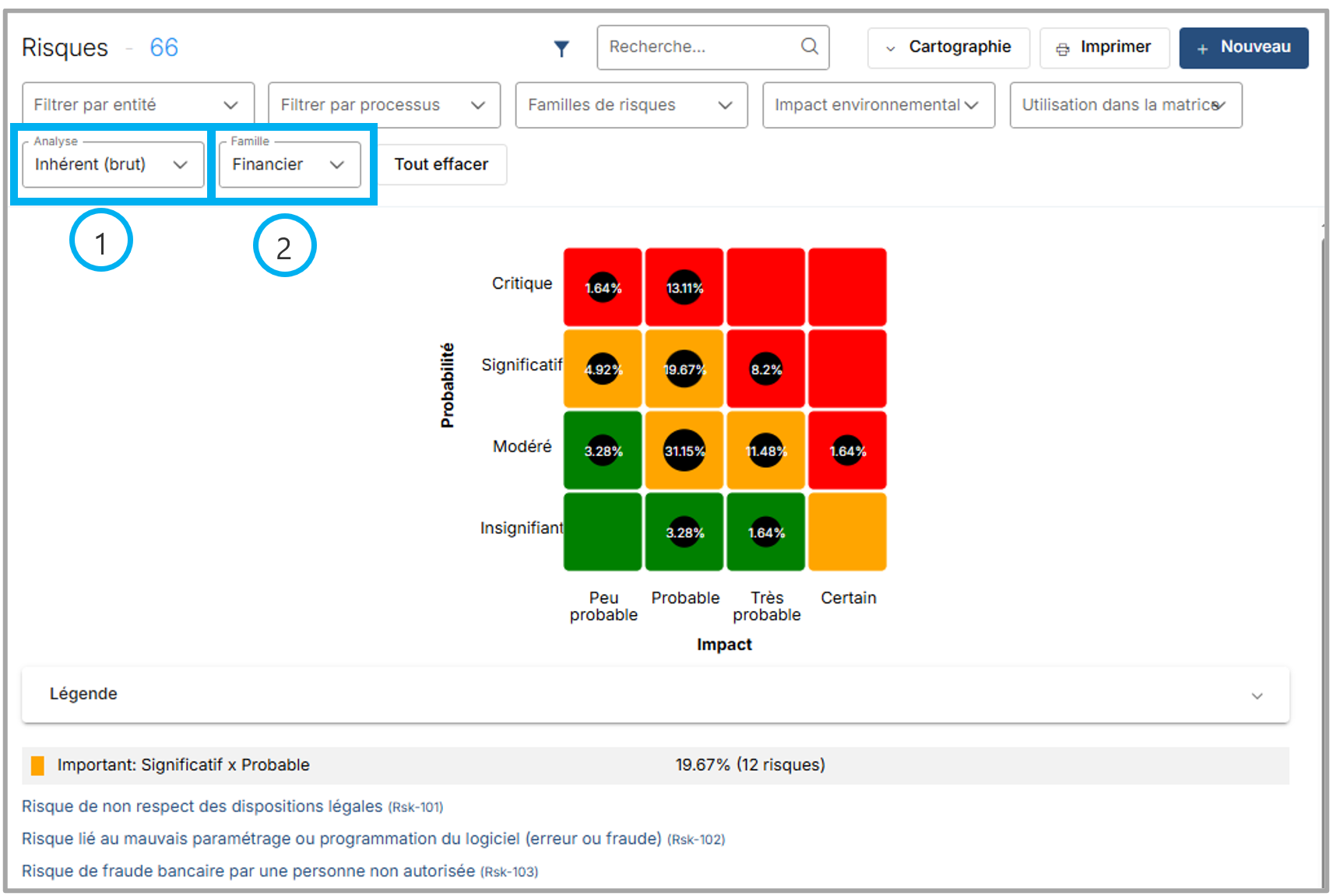The image size is (1340, 896).
Task: Open the Impact environnemental dropdown
Action: (x=878, y=105)
